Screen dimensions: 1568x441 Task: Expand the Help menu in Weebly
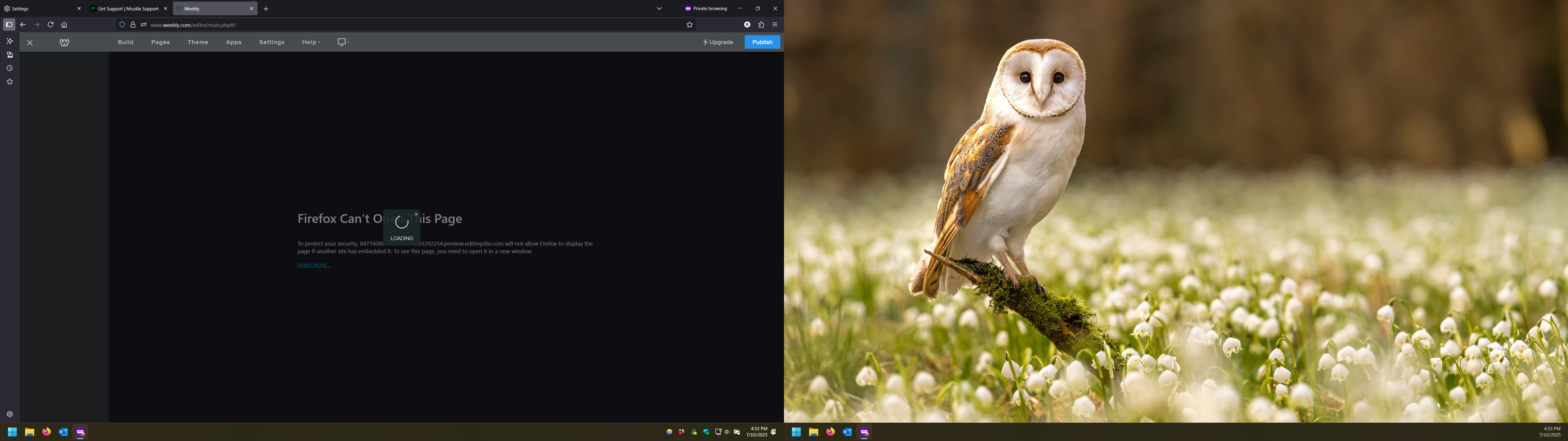pyautogui.click(x=311, y=42)
